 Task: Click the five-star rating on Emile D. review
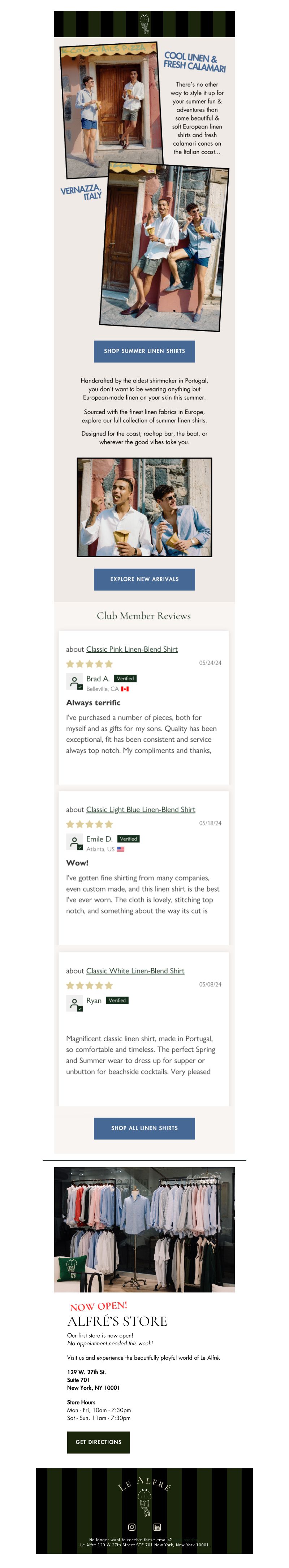90,824
